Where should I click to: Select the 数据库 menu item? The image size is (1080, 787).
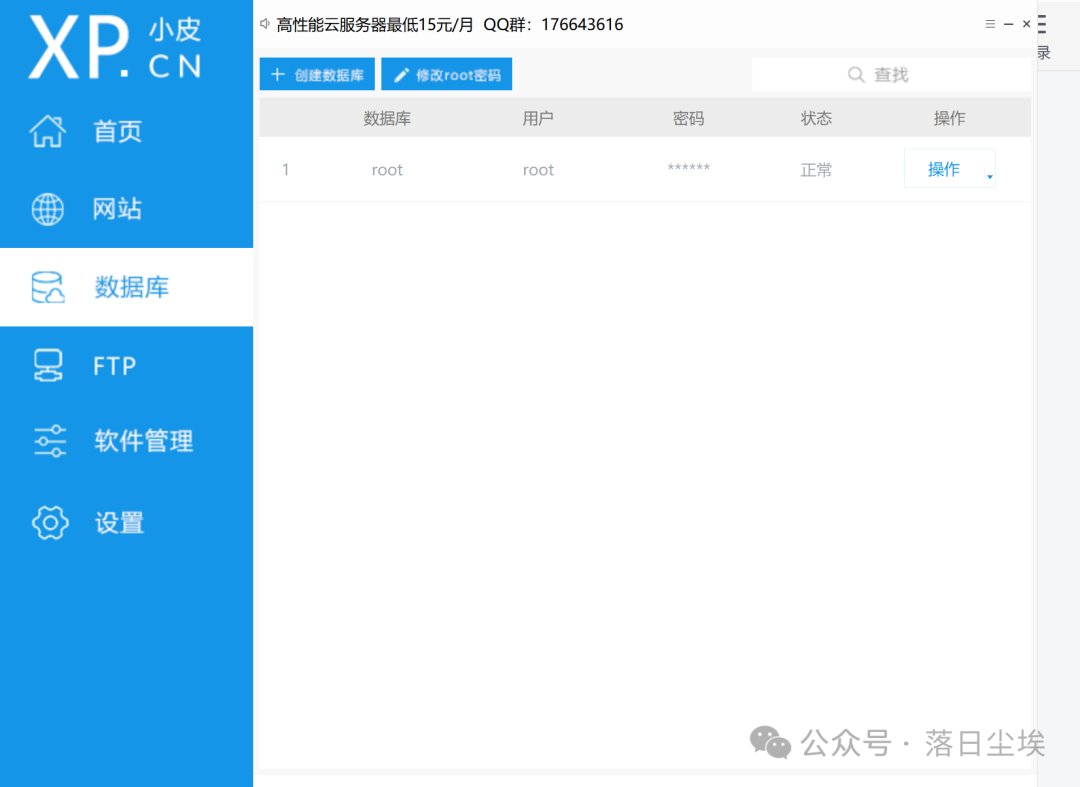126,287
